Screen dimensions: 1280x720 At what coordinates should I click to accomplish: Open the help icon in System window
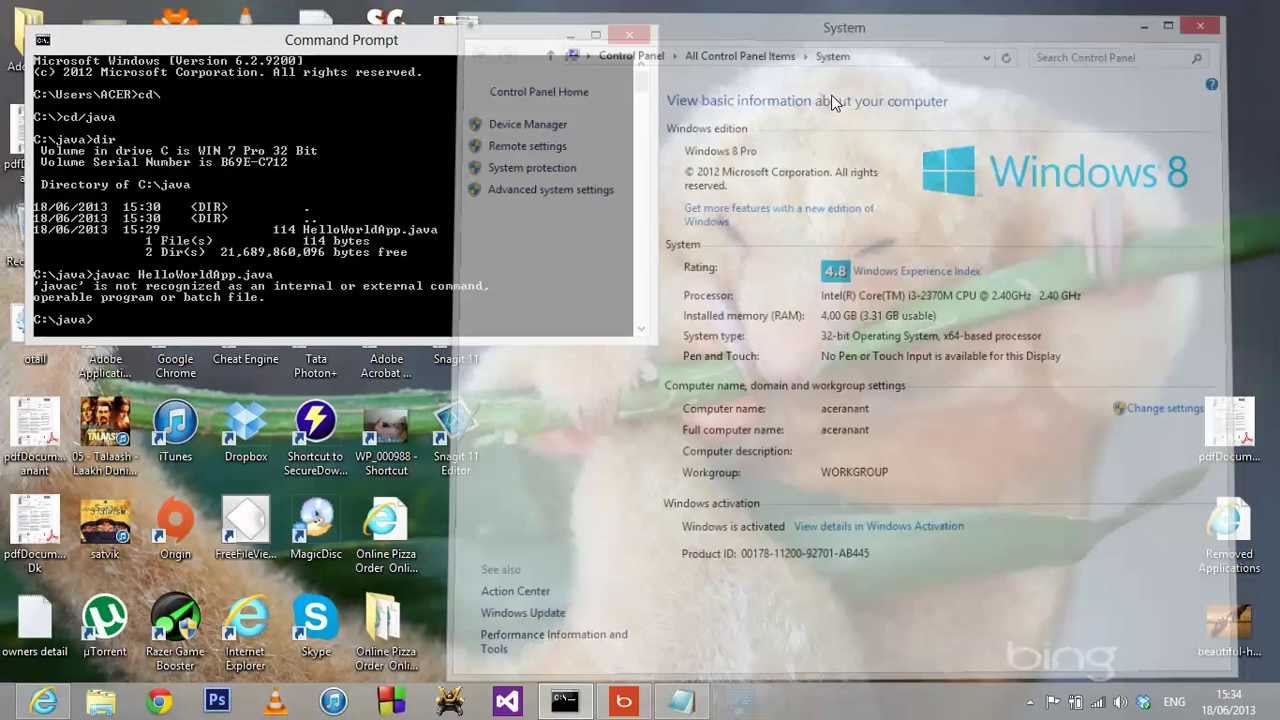click(x=1211, y=85)
